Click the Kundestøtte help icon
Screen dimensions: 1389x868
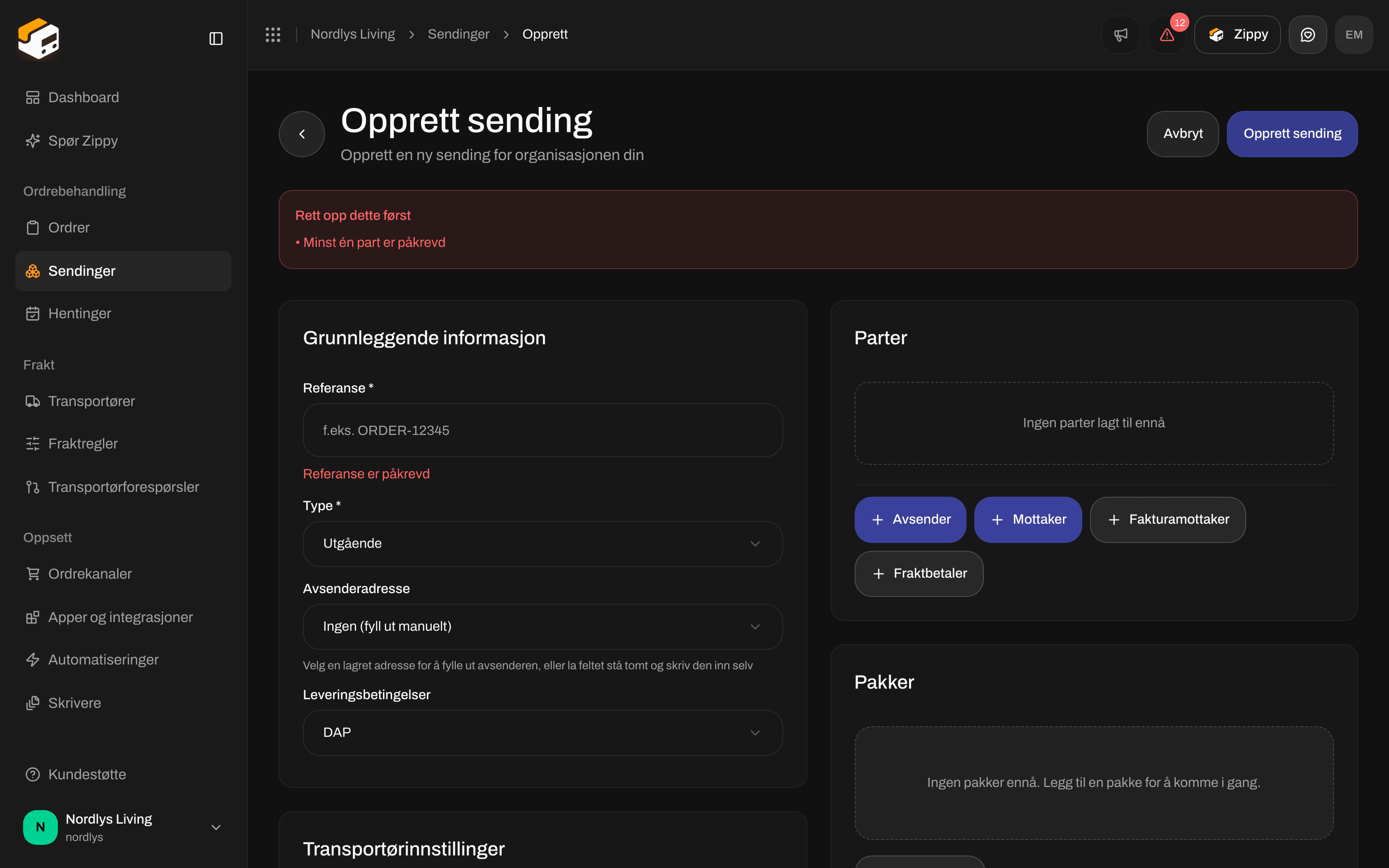(x=33, y=774)
